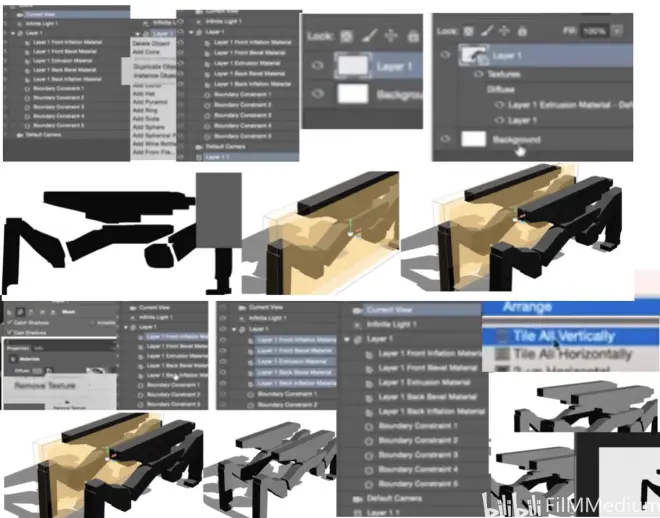660x518 pixels.
Task: Toggle eye beside highlighted Layer 1 Front Bevel Material
Action: 223,350
